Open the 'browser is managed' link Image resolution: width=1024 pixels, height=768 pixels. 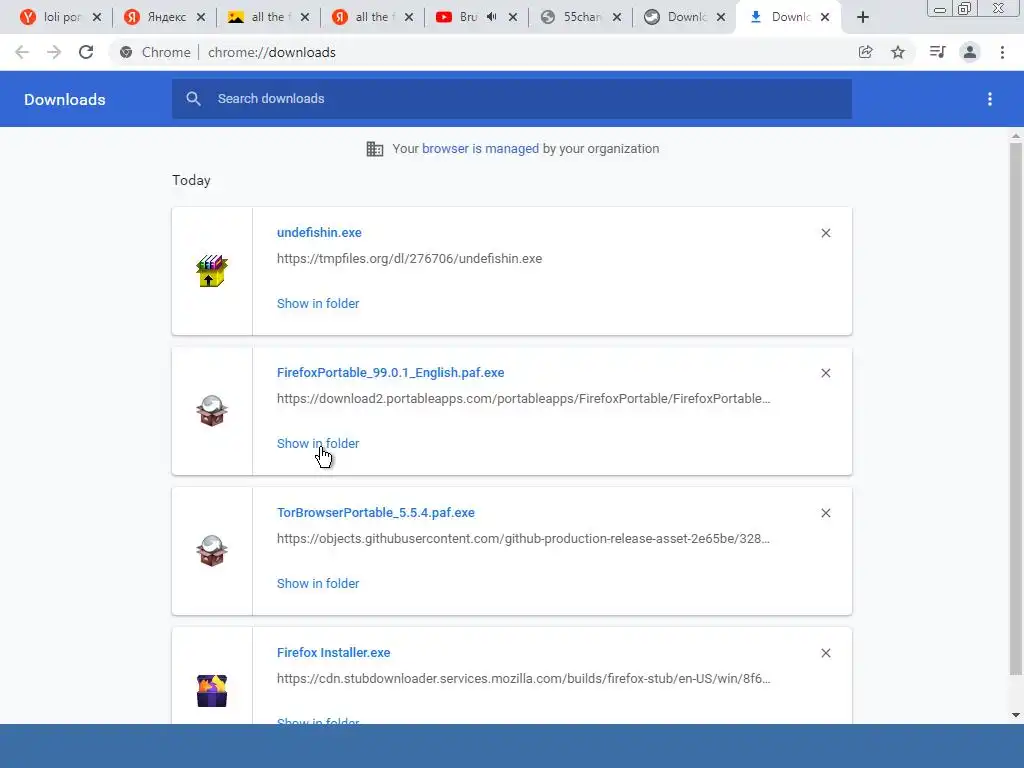click(481, 149)
